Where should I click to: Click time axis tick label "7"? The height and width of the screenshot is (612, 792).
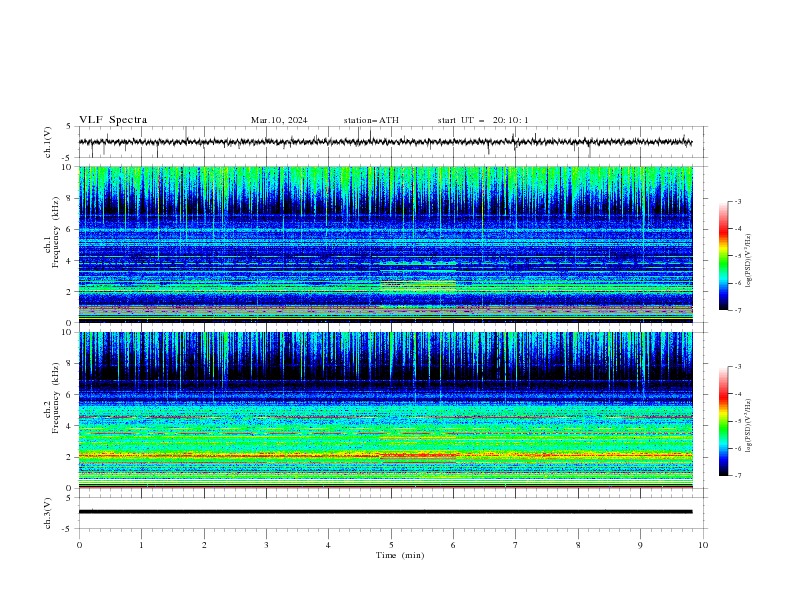pos(515,545)
